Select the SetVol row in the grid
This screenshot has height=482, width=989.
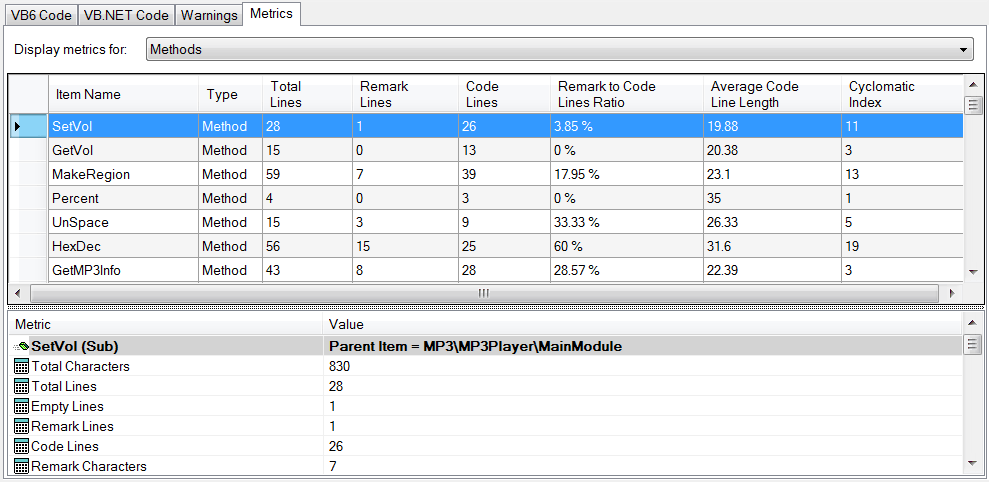(x=486, y=126)
